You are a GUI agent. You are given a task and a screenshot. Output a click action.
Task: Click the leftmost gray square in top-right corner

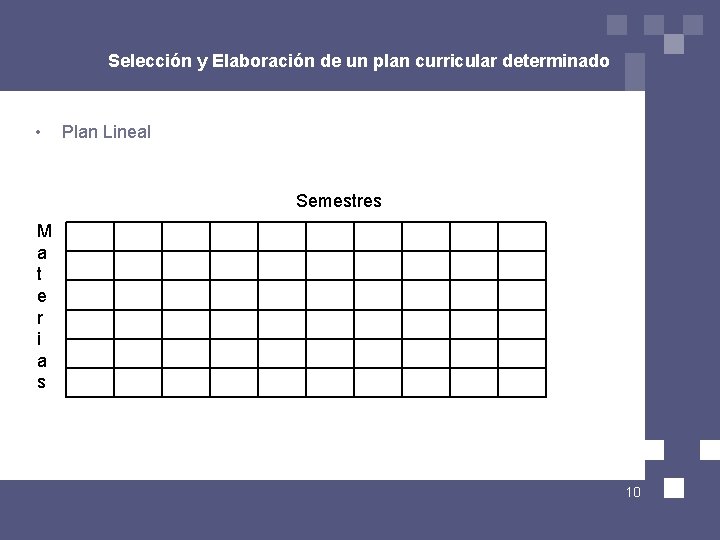[617, 25]
